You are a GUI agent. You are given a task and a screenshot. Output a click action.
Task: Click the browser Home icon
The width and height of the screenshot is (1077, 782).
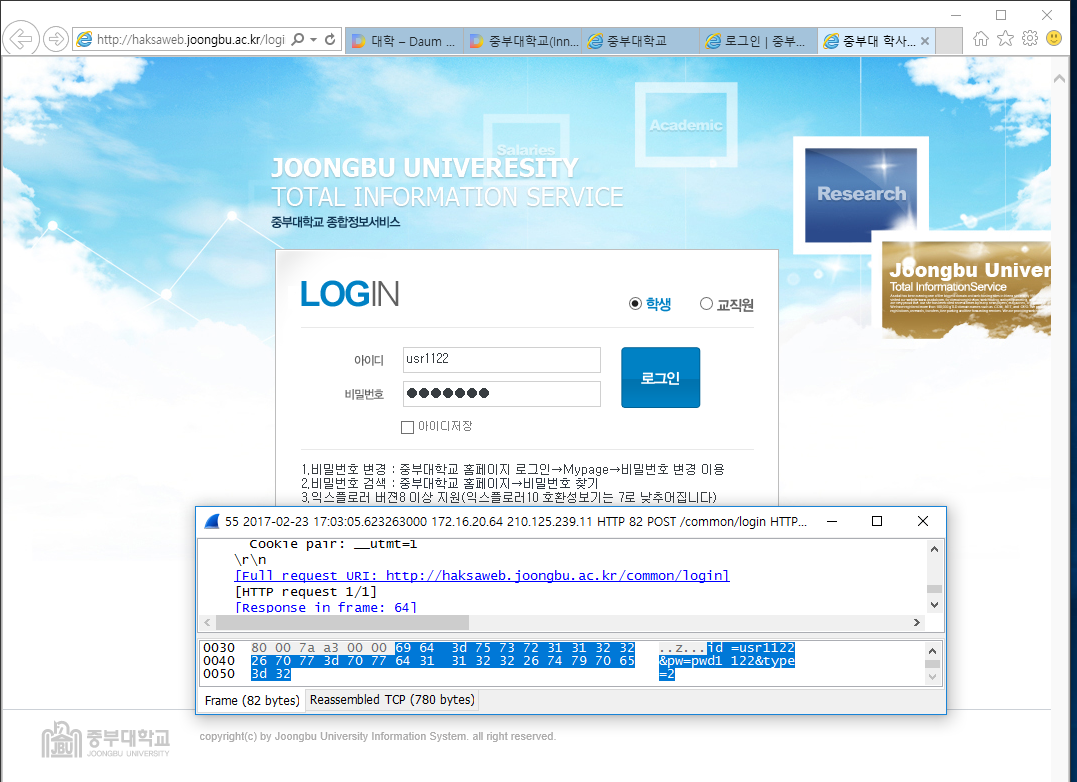pyautogui.click(x=981, y=38)
